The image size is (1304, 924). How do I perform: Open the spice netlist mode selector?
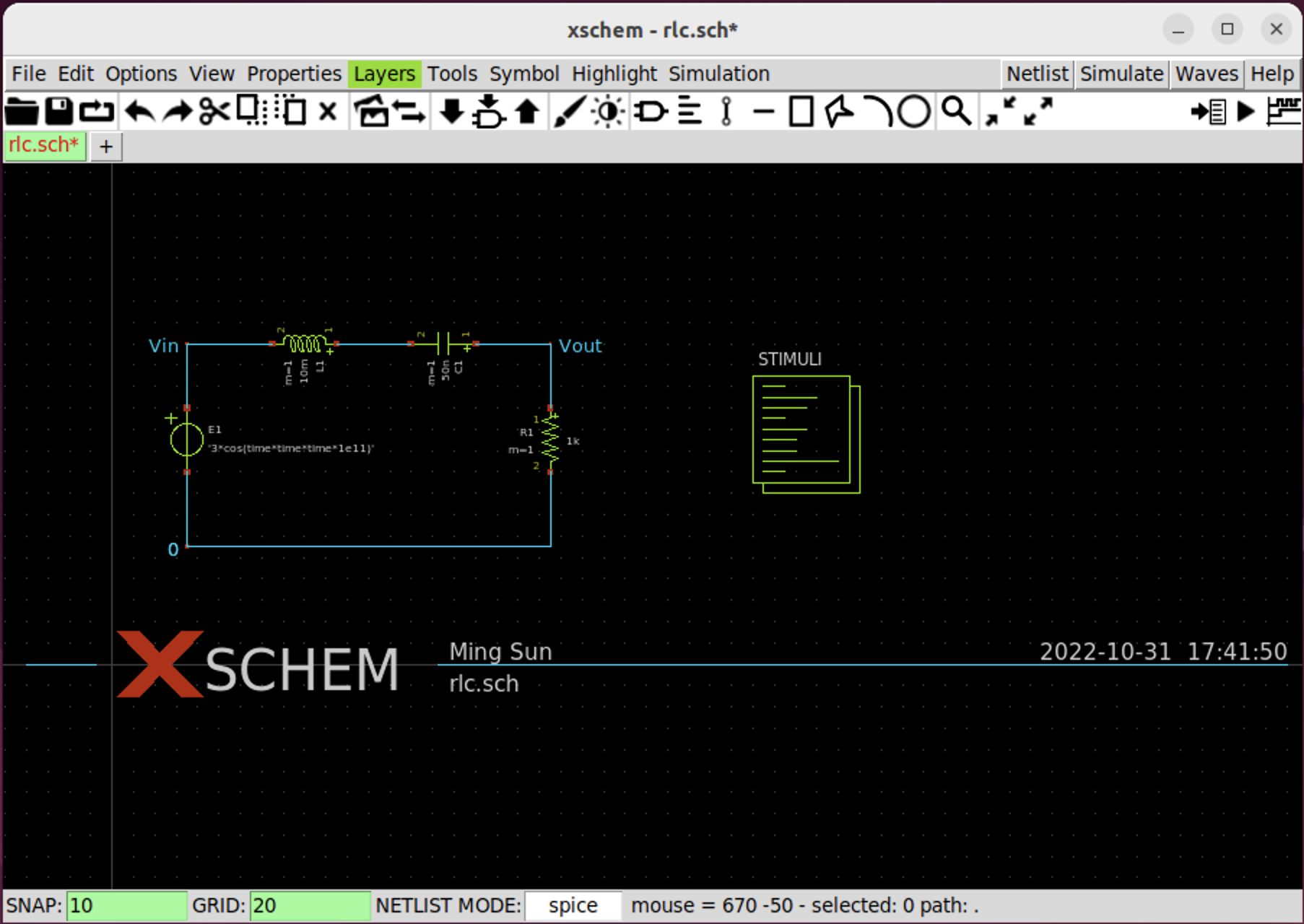(573, 905)
